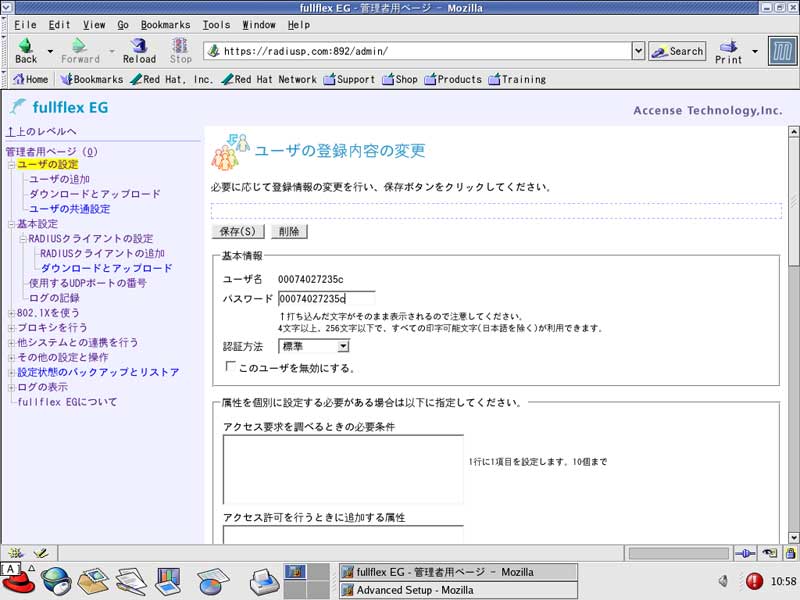This screenshot has height=600, width=800.
Task: Follow the 上のレベルへ link
Action: (x=41, y=132)
